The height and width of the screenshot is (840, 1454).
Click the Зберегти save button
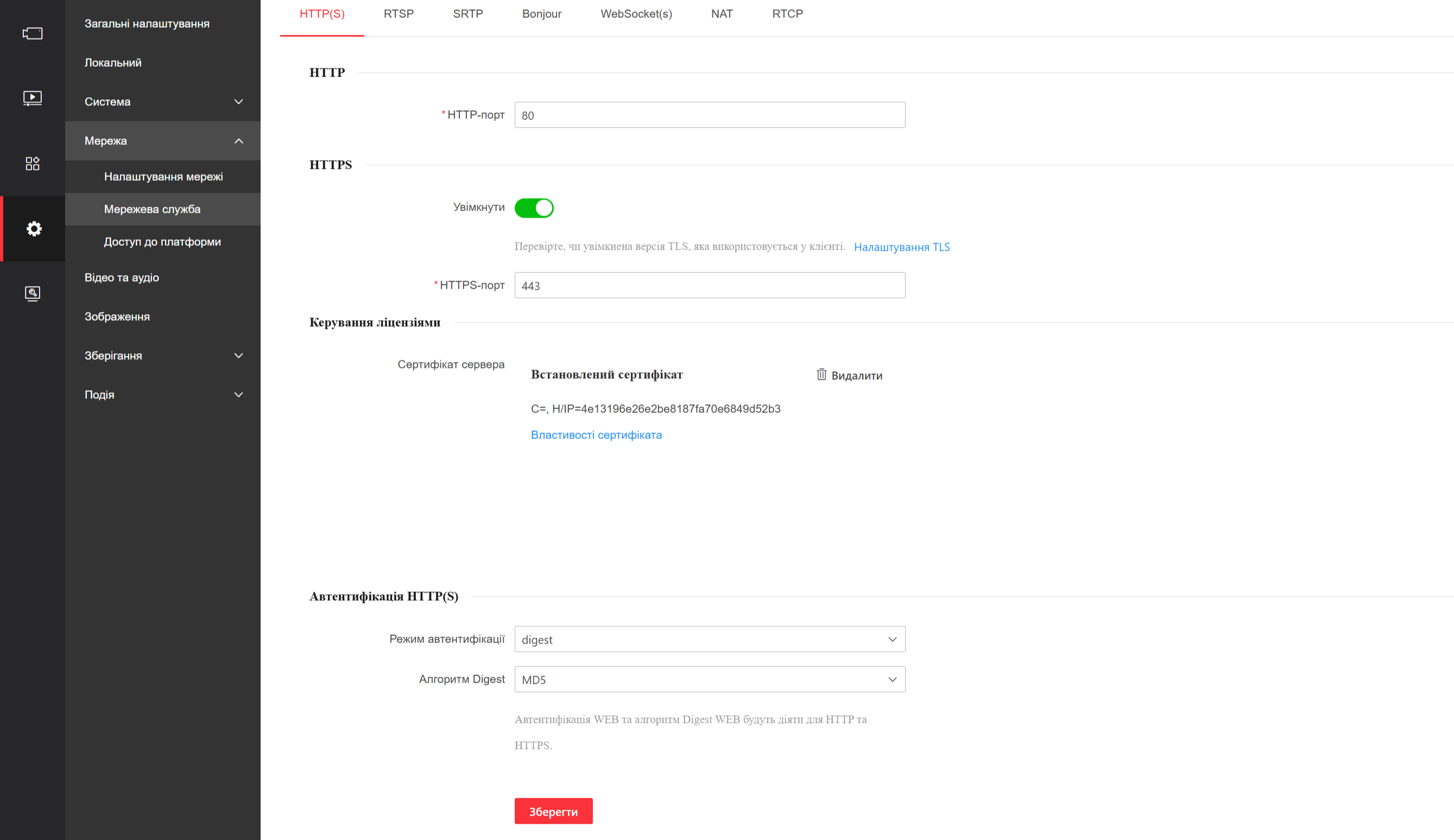pos(553,811)
